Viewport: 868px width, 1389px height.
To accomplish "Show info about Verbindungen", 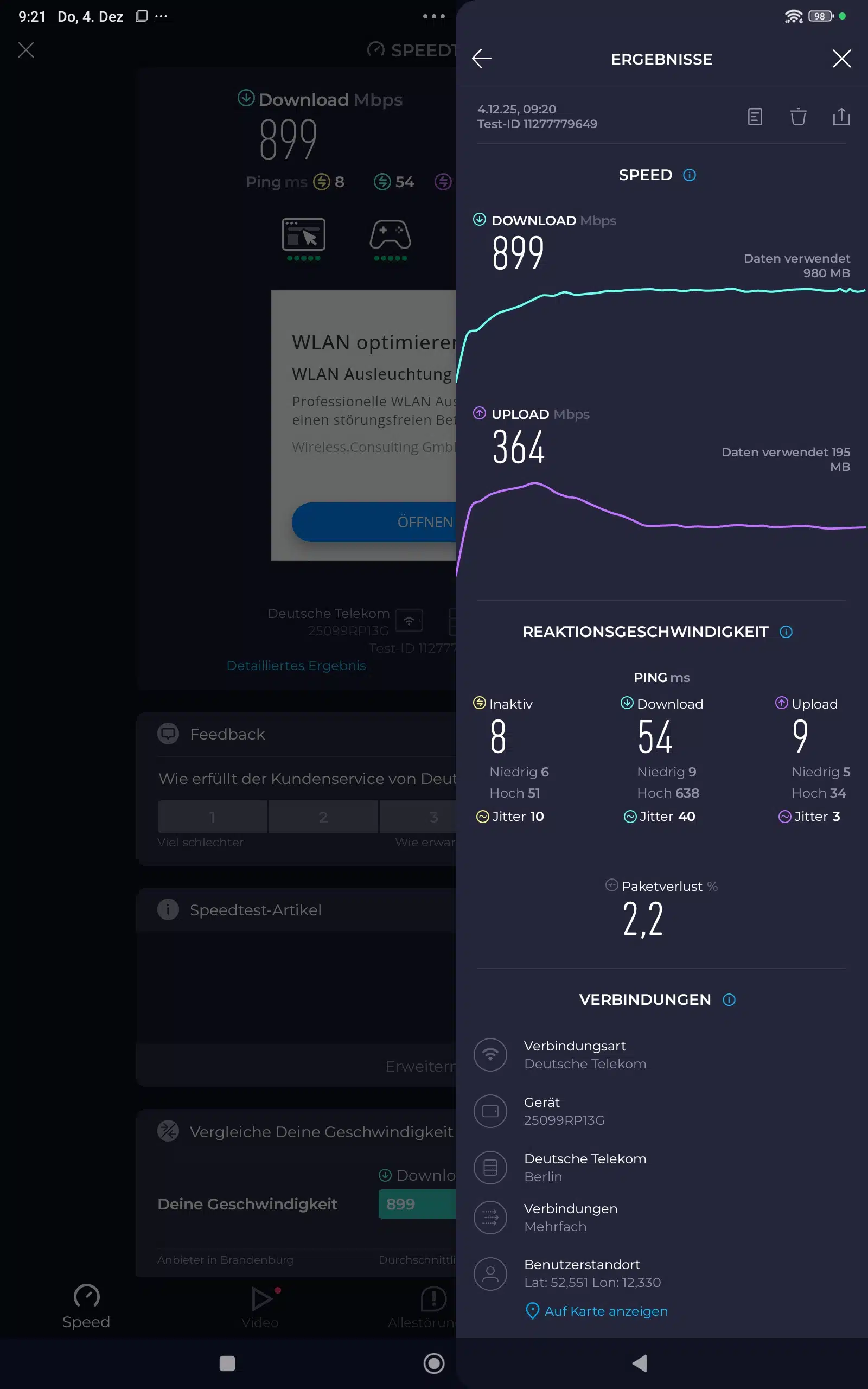I will (729, 1000).
